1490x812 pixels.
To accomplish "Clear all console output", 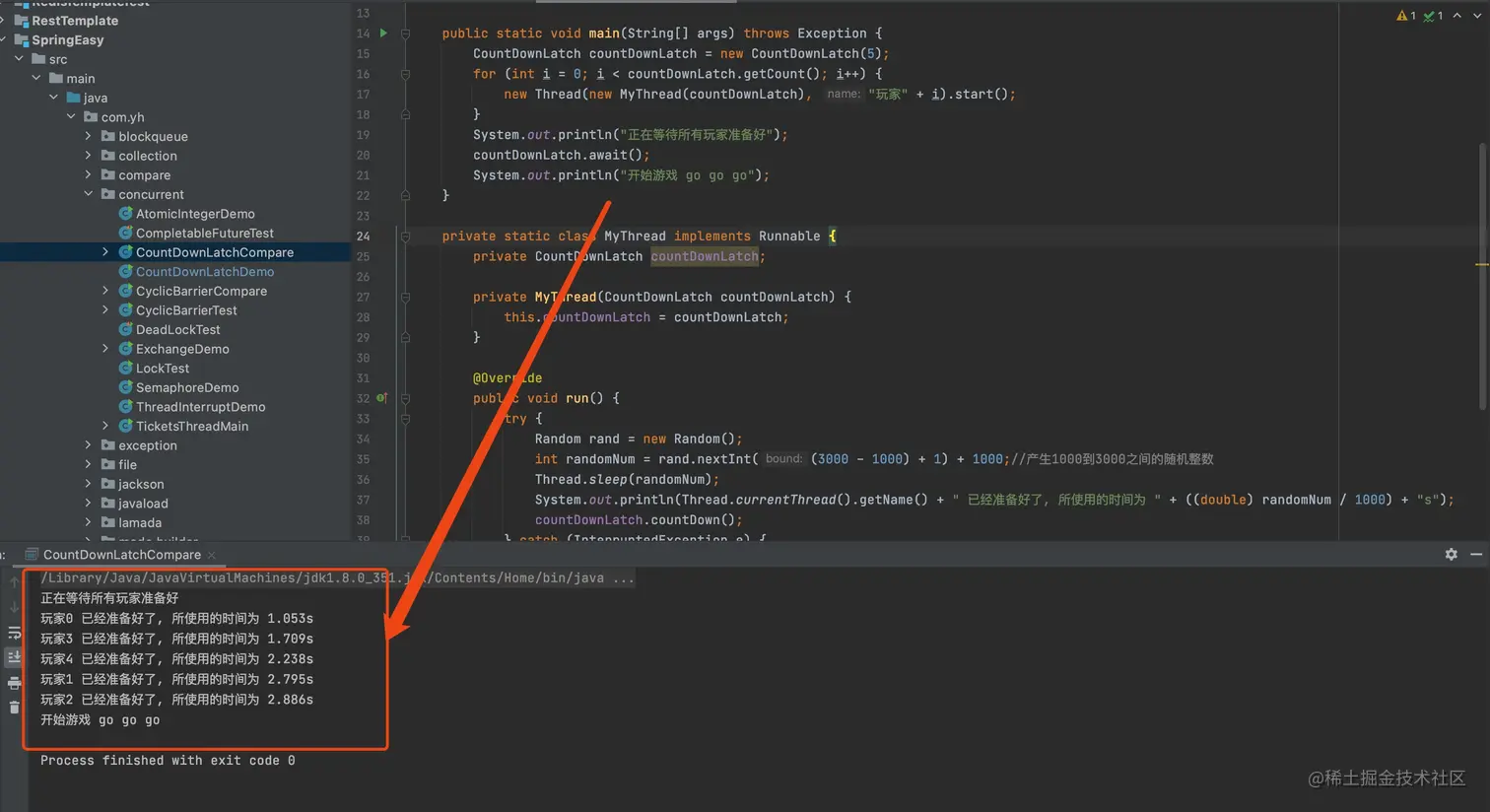I will pyautogui.click(x=14, y=708).
